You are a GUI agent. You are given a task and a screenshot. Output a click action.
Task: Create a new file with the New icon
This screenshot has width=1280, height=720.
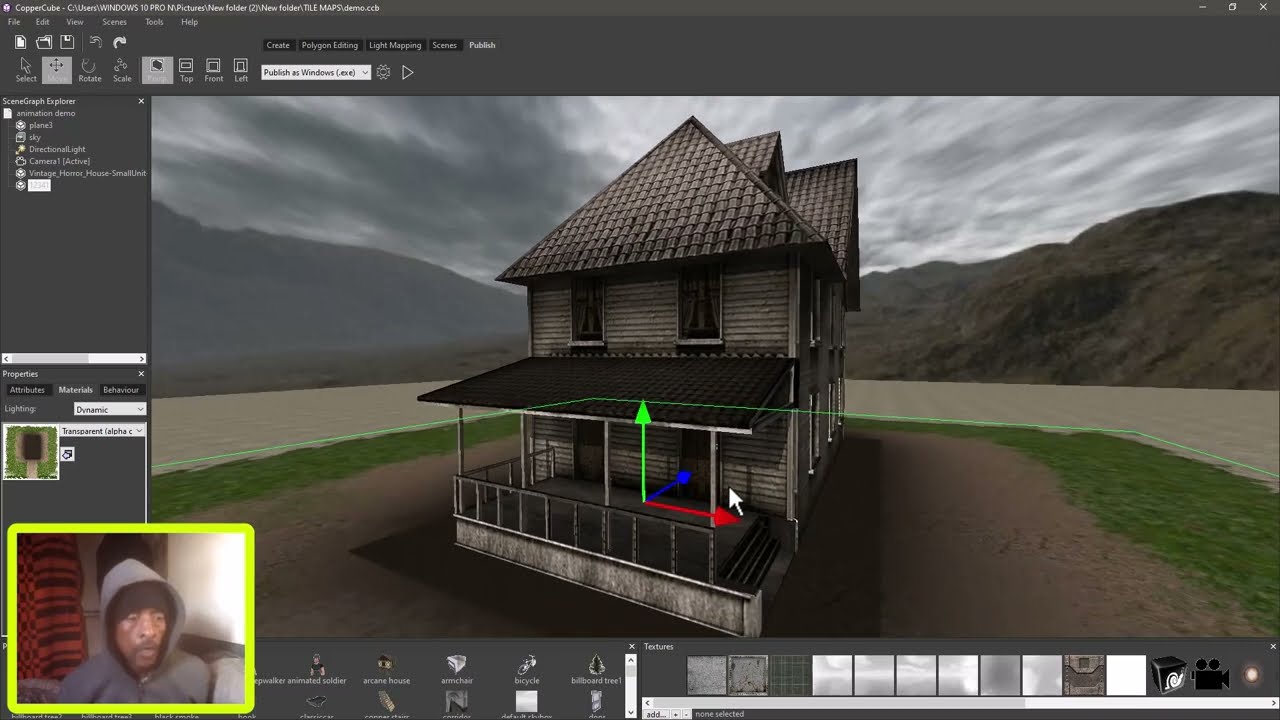[x=20, y=42]
